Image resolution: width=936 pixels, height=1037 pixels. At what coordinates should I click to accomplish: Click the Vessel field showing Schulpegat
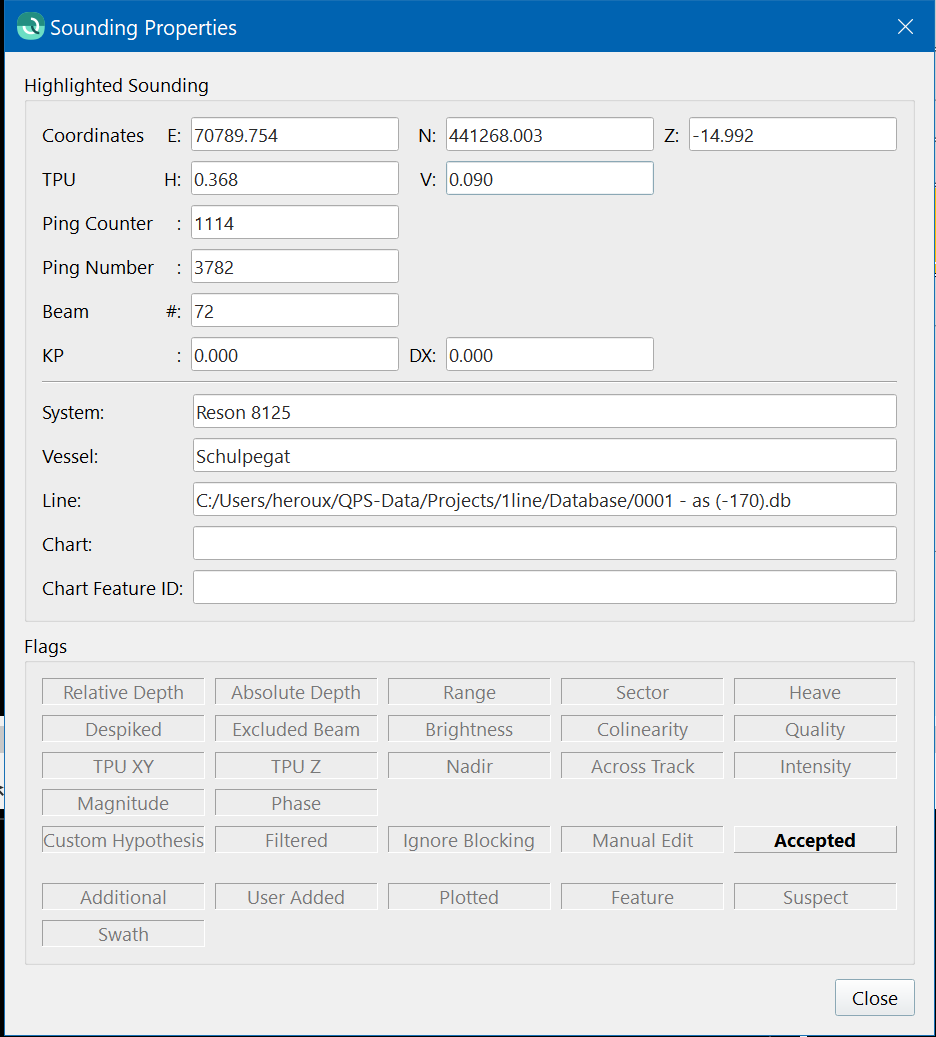tap(545, 456)
